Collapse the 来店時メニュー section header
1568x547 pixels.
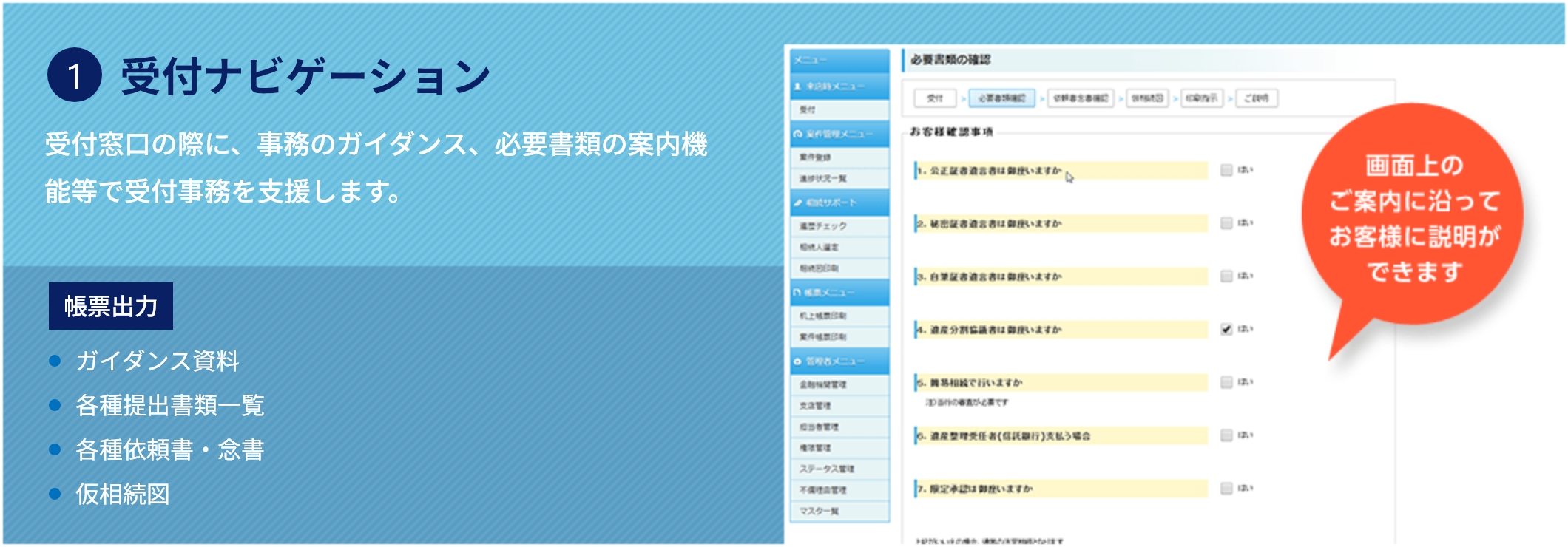pyautogui.click(x=839, y=86)
